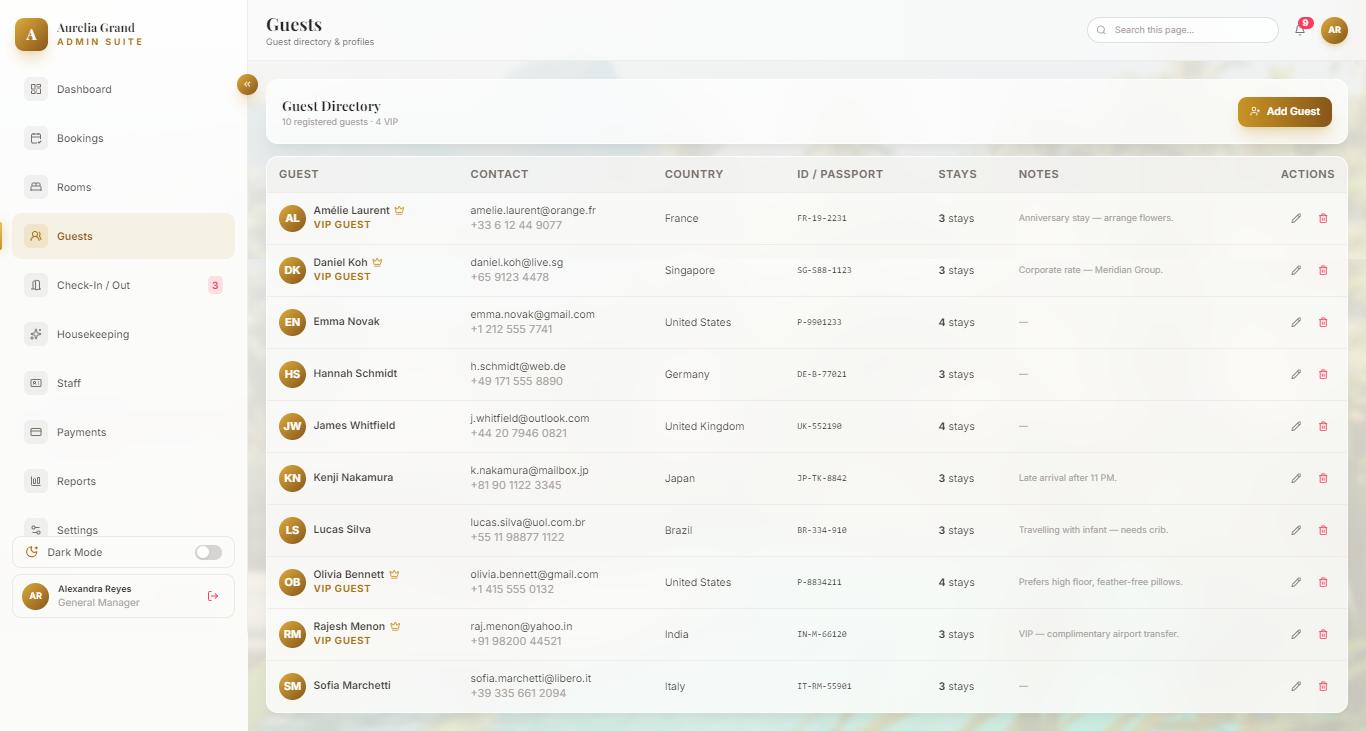Click the Search this page field
Image resolution: width=1366 pixels, height=731 pixels.
1183,30
